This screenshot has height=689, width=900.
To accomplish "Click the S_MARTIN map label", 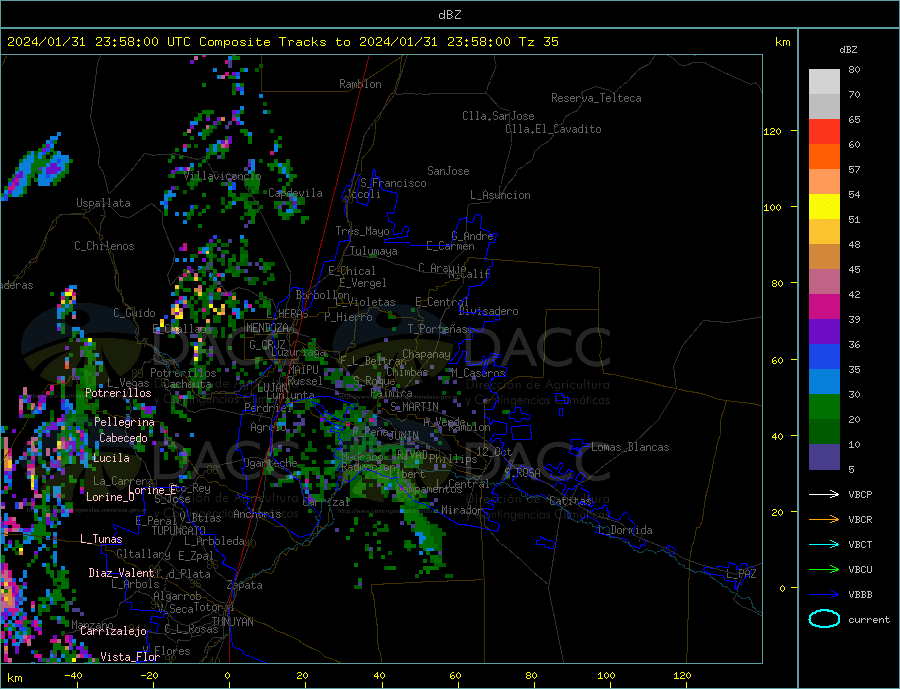I will (414, 407).
